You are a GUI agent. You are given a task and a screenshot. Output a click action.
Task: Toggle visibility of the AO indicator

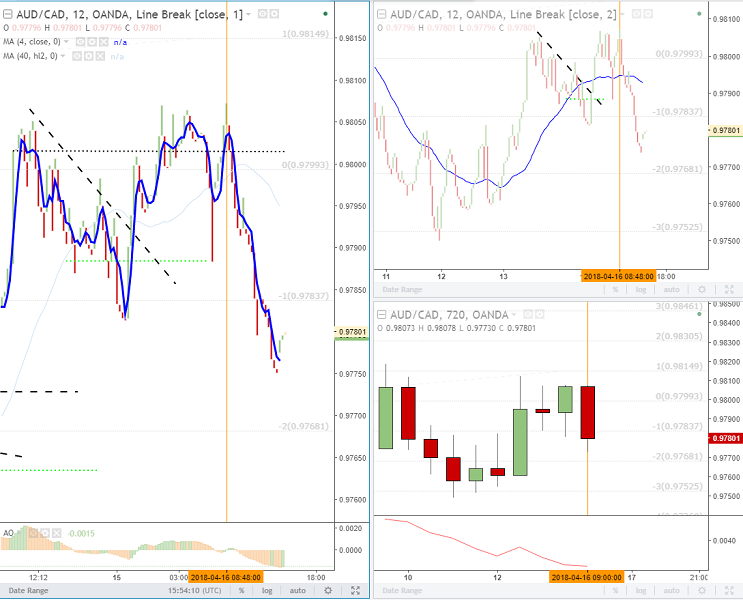pyautogui.click(x=33, y=534)
